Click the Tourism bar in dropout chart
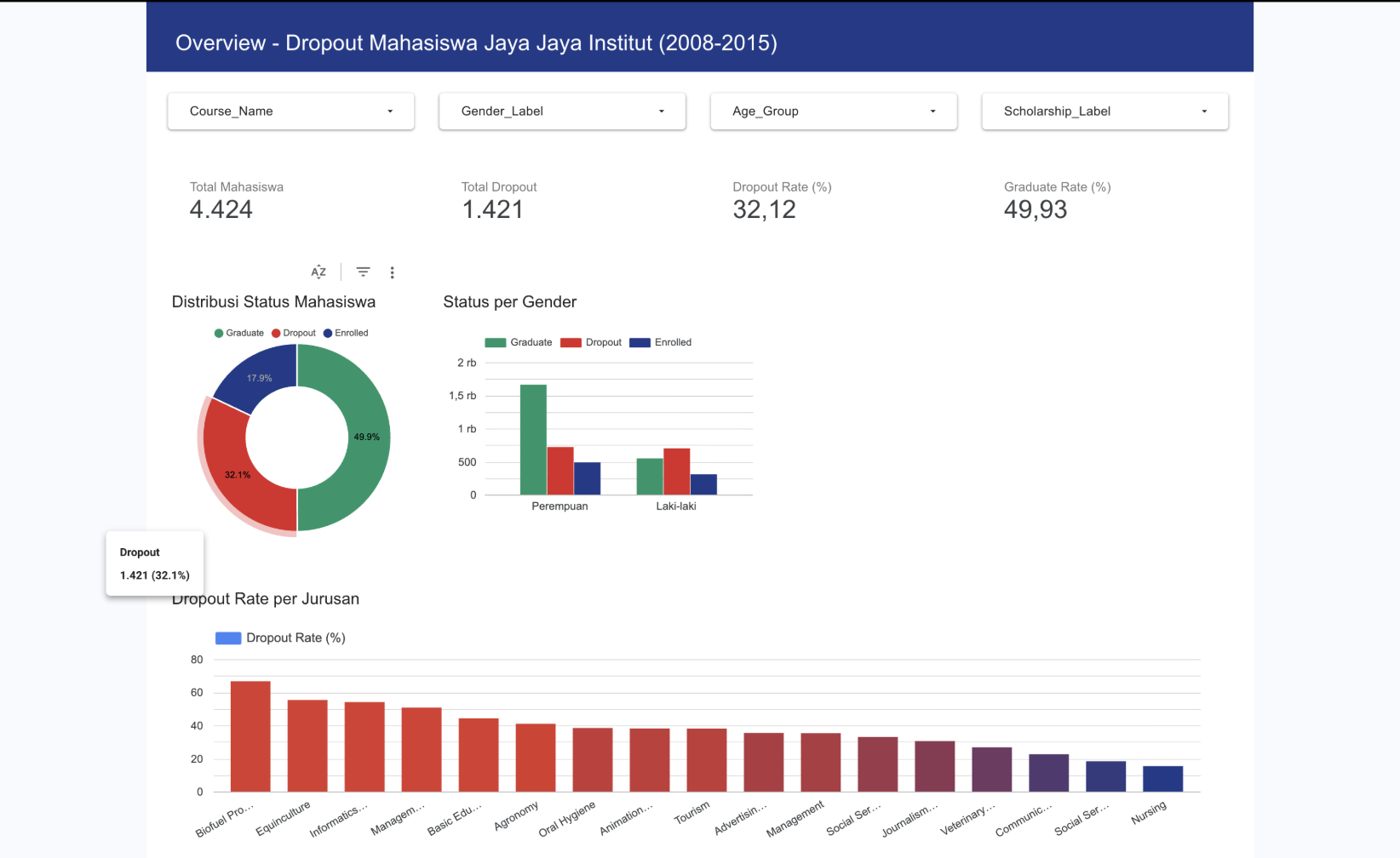Screen dimensions: 1400x858 point(707,760)
